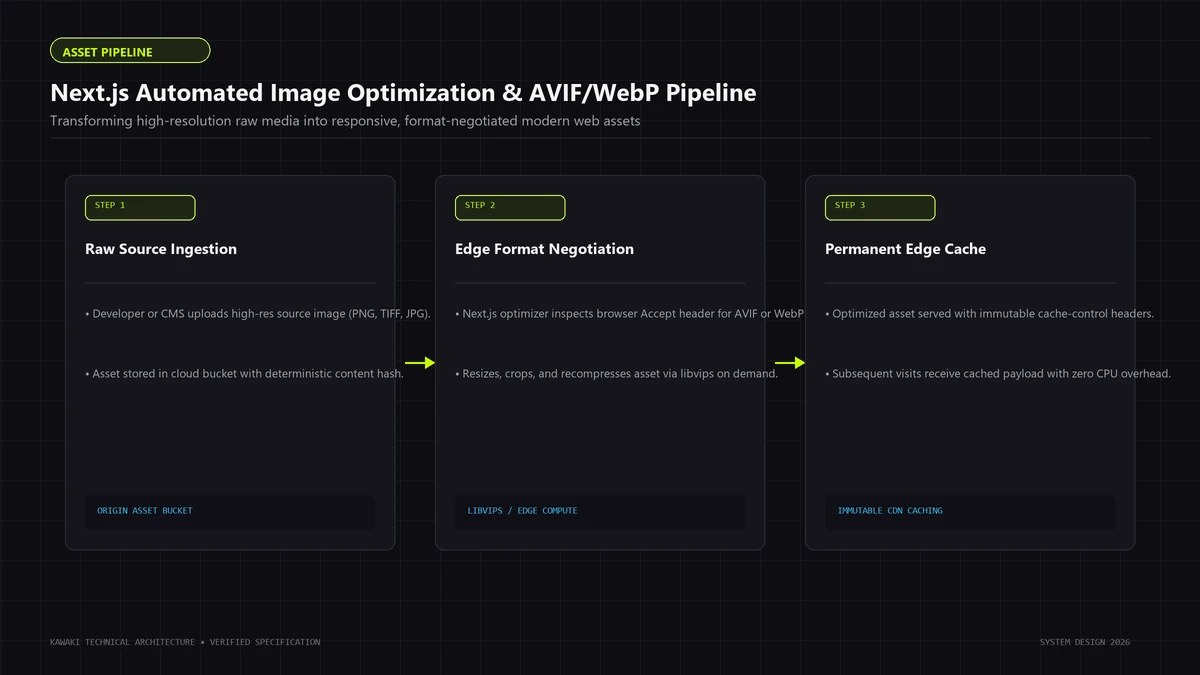Click the ASSET PIPELINE badge
The image size is (1200, 675).
[x=130, y=51]
